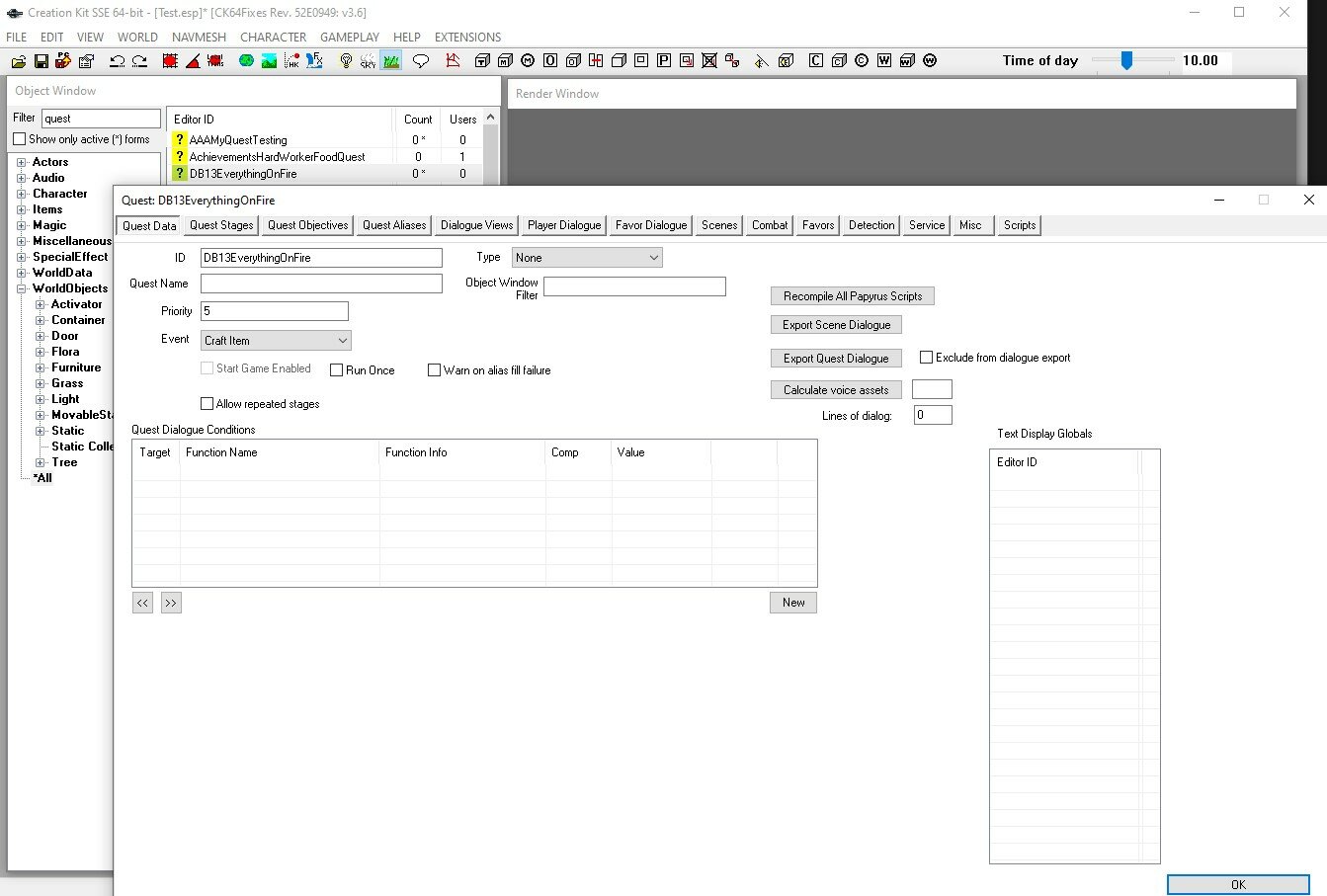Screen dimensions: 1327x896
Task: Switch to Quest Stages tab
Action: coord(221,225)
